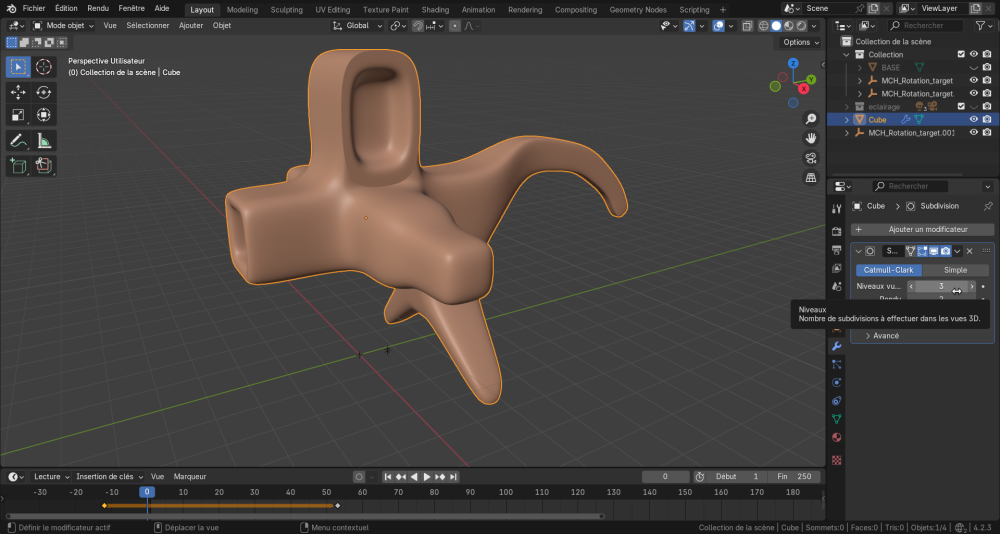Click the Niveaux vue subdivision level field
Screen dimensions: 1000x534
(940, 286)
